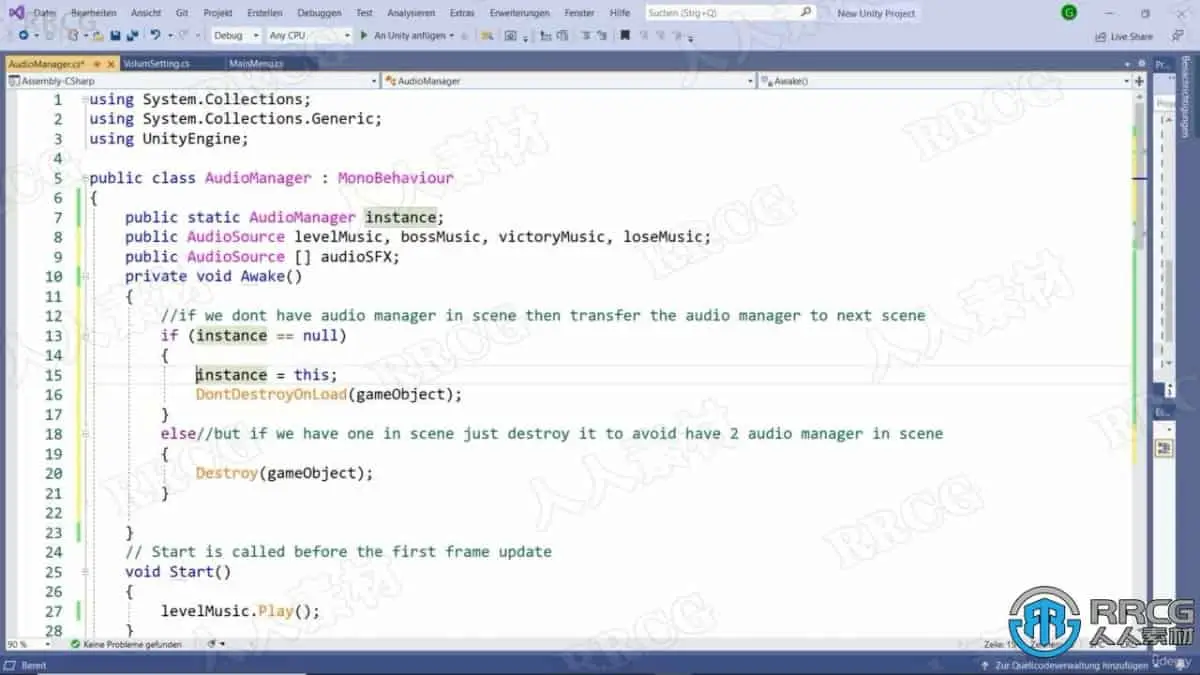Open the Erstellen menu
Viewport: 1200px width, 675px height.
point(264,13)
